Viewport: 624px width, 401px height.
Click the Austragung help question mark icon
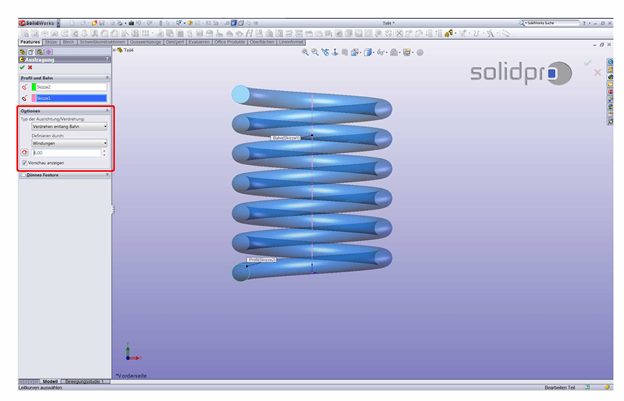[107, 59]
